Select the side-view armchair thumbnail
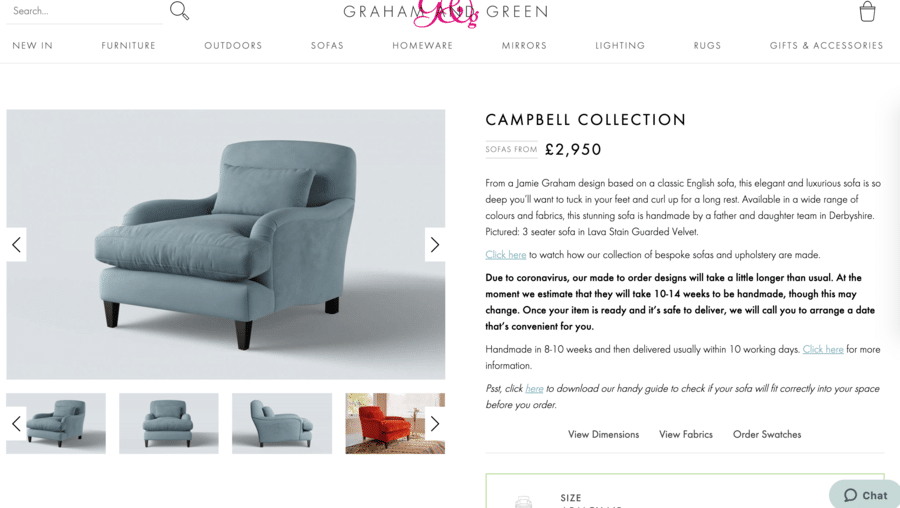 [x=282, y=424]
